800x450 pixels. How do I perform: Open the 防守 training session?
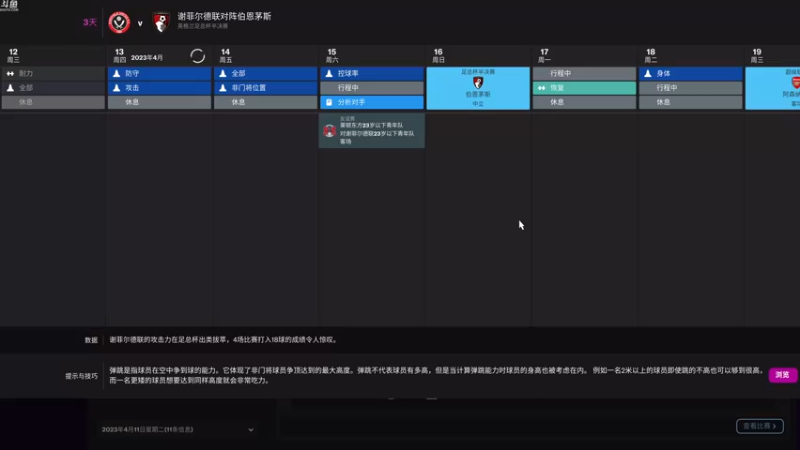(x=159, y=73)
